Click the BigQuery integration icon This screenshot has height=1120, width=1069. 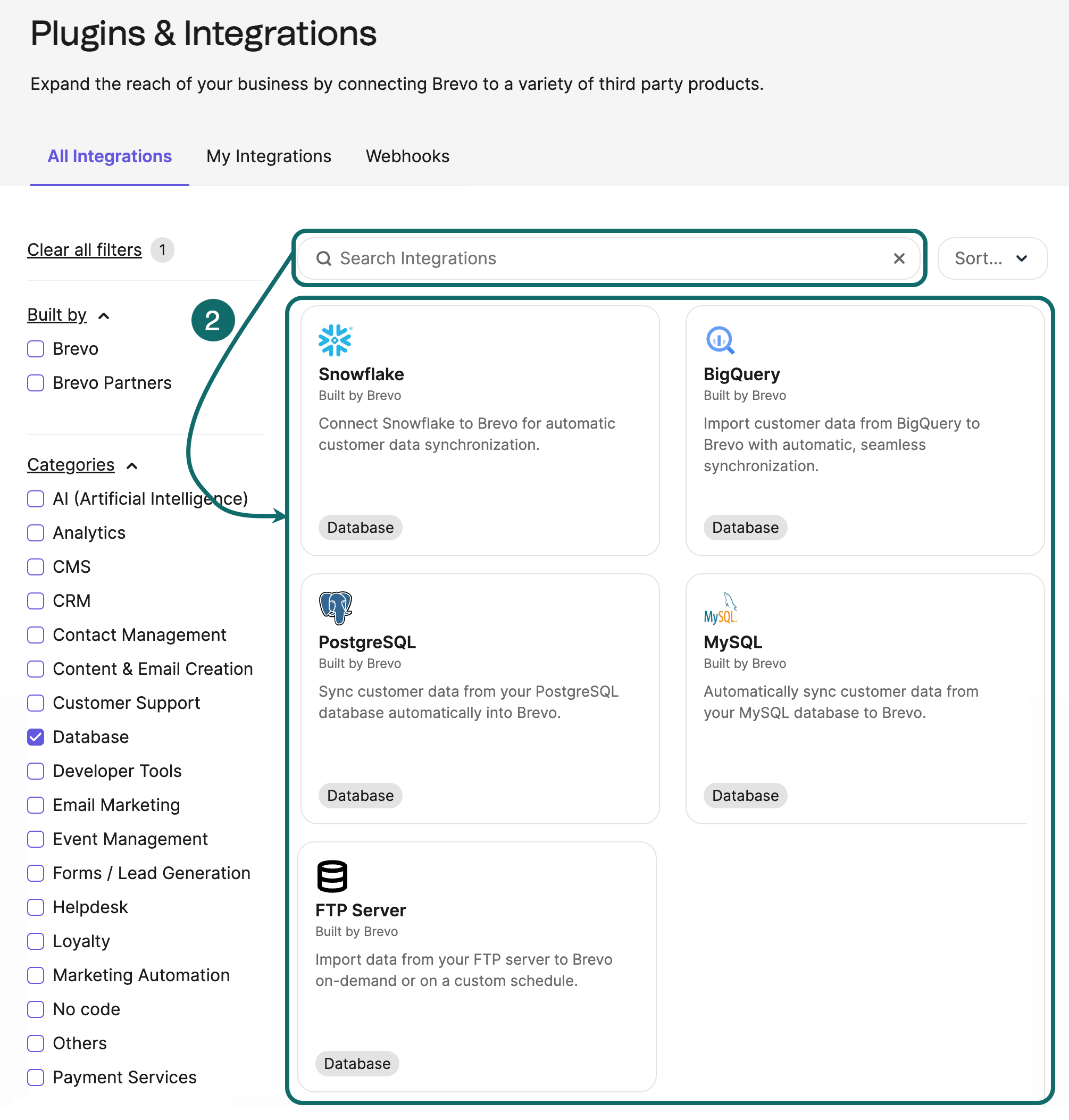pos(720,340)
